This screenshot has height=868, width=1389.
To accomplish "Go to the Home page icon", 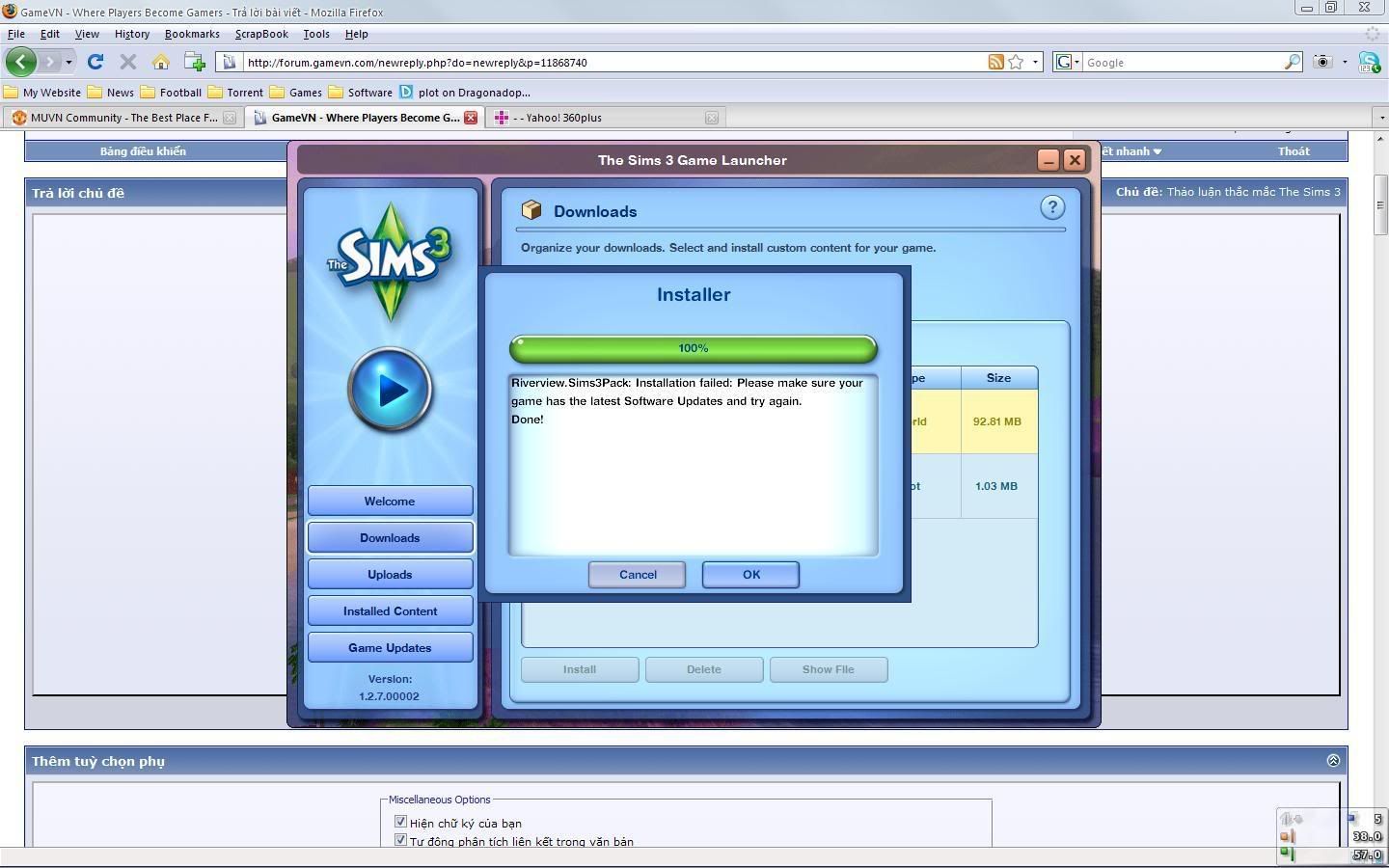I will tap(160, 62).
